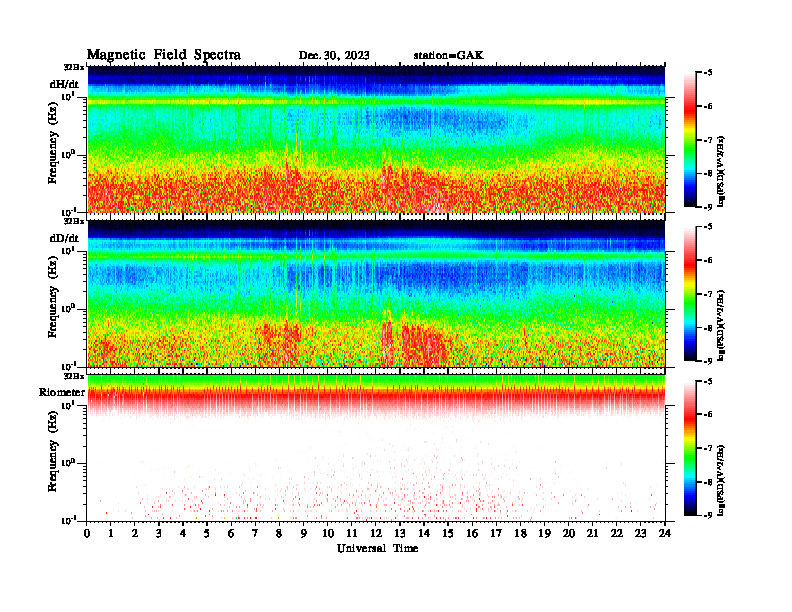Viewport: 792px width, 612px height.
Task: Click the hour '24' tick label on the time axis
Action: tap(665, 534)
